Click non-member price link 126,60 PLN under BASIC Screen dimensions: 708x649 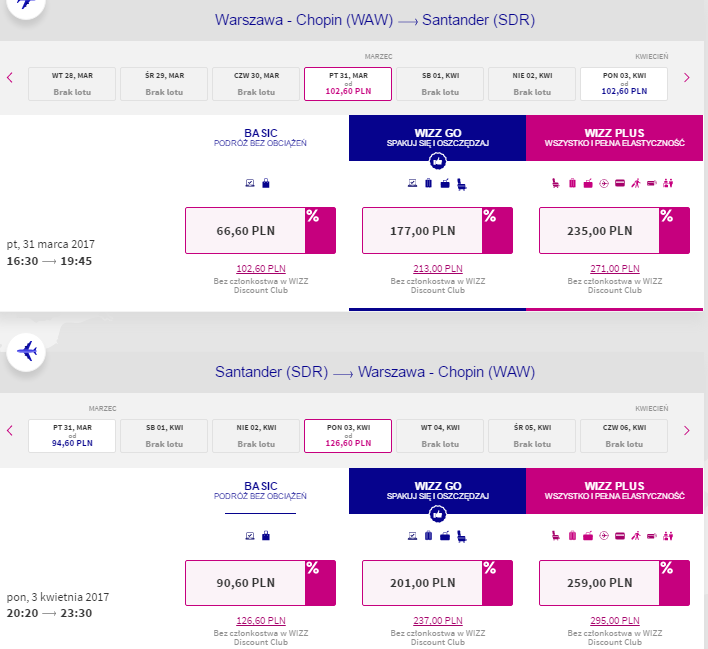point(261,621)
